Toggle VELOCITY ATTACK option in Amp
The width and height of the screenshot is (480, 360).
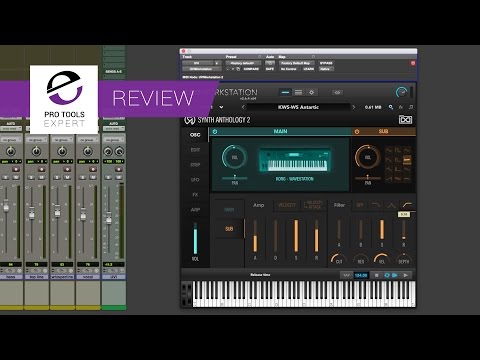tap(313, 205)
